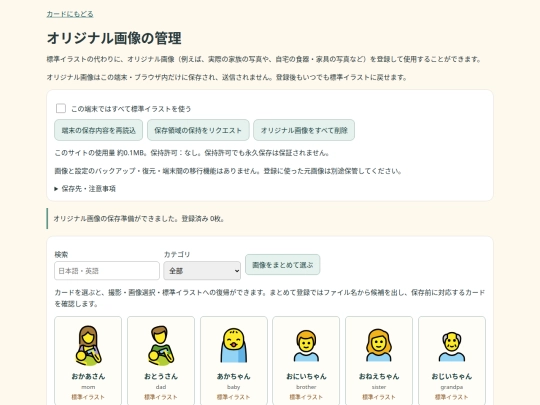Click the カードにもどる link

pyautogui.click(x=70, y=14)
